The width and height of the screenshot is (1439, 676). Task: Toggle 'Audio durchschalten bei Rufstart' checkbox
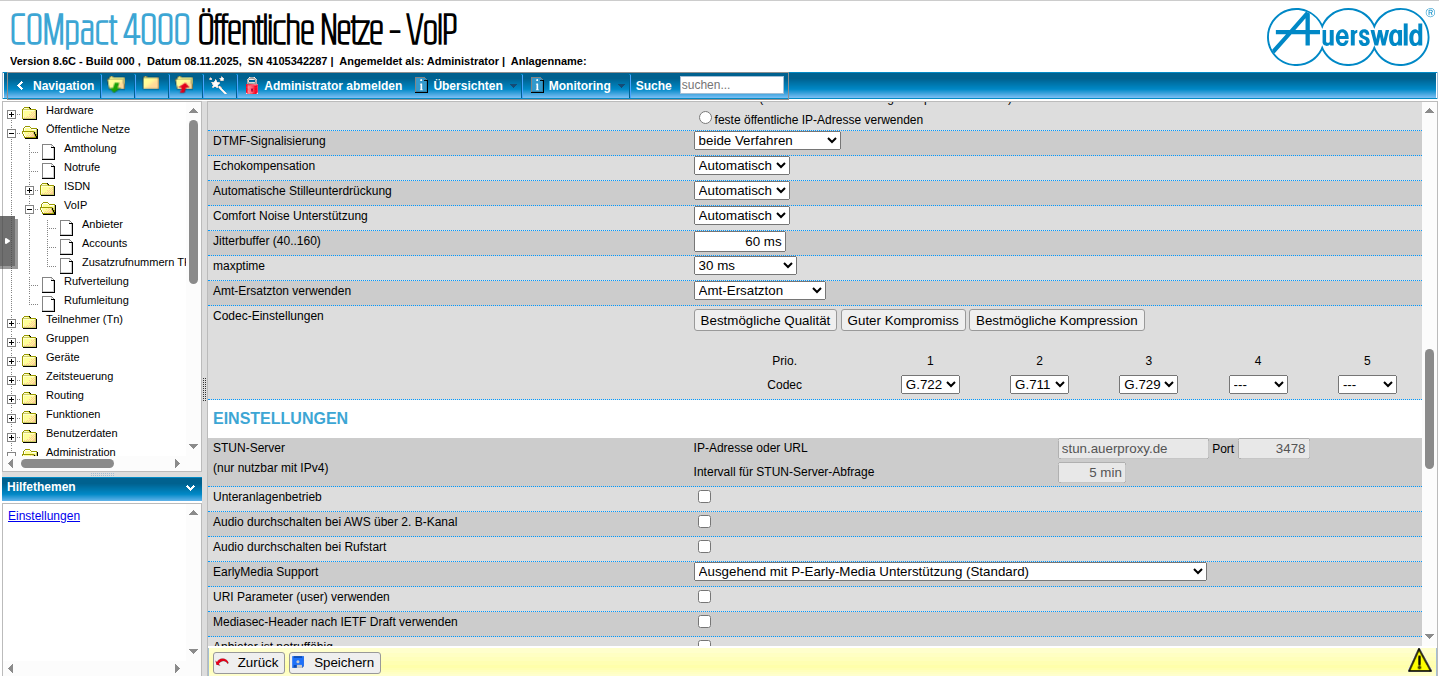pos(705,547)
